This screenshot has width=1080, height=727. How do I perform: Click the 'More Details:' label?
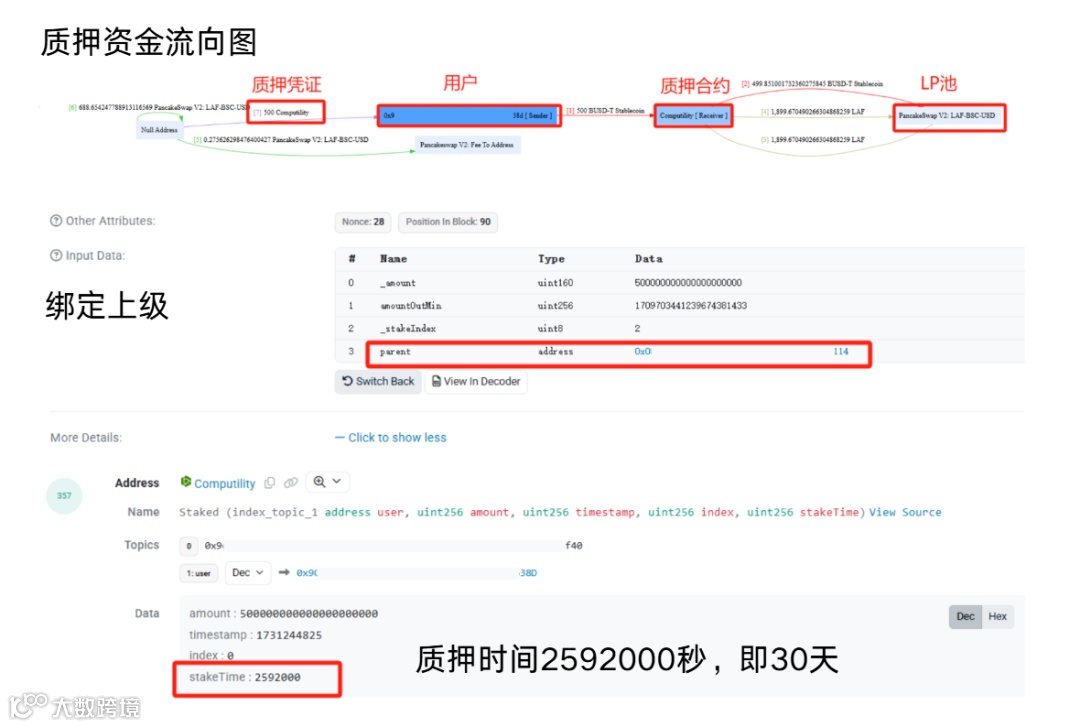point(86,438)
